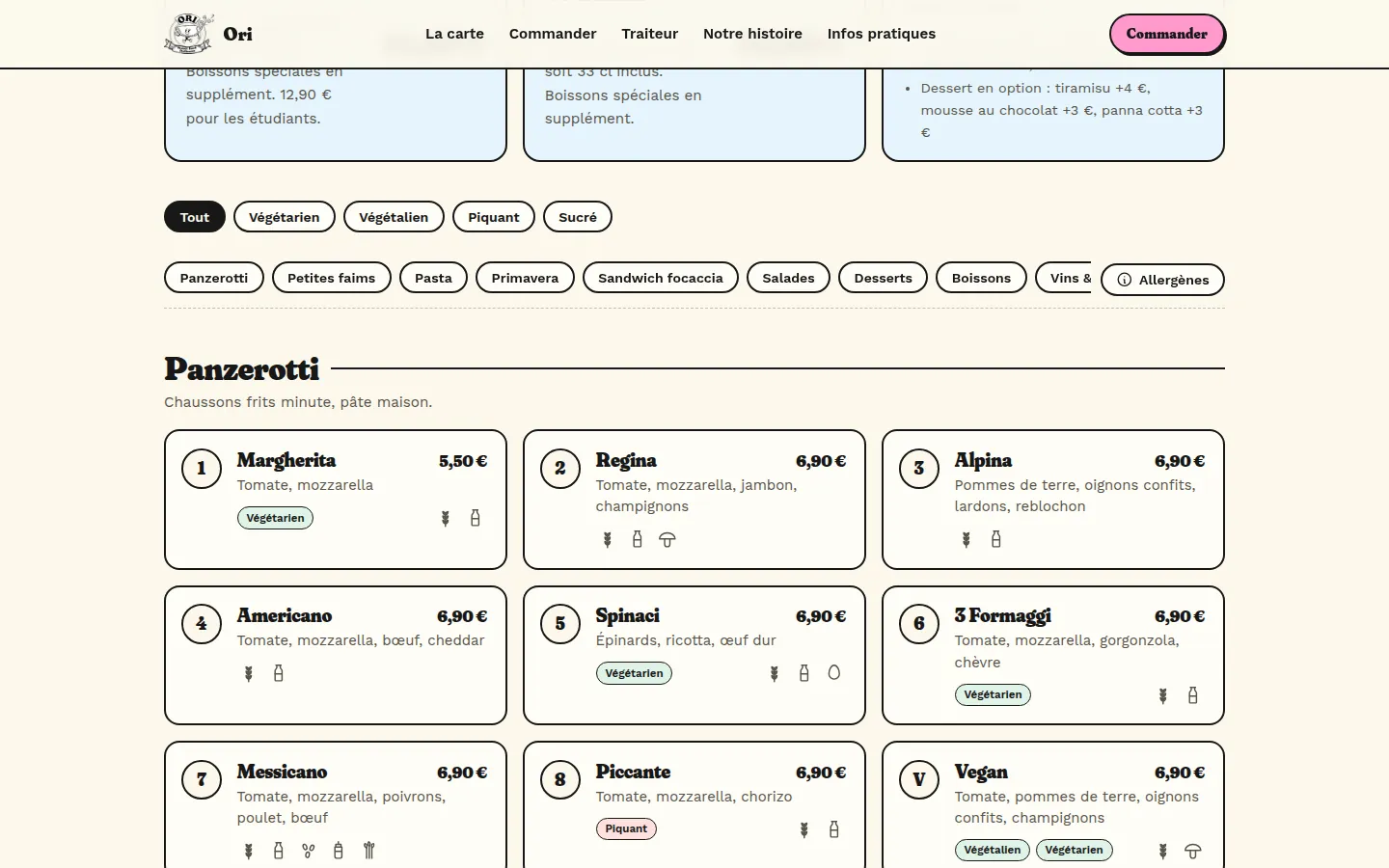Click the milk bottle icon on Americano card
Image resolution: width=1389 pixels, height=868 pixels.
pyautogui.click(x=279, y=674)
